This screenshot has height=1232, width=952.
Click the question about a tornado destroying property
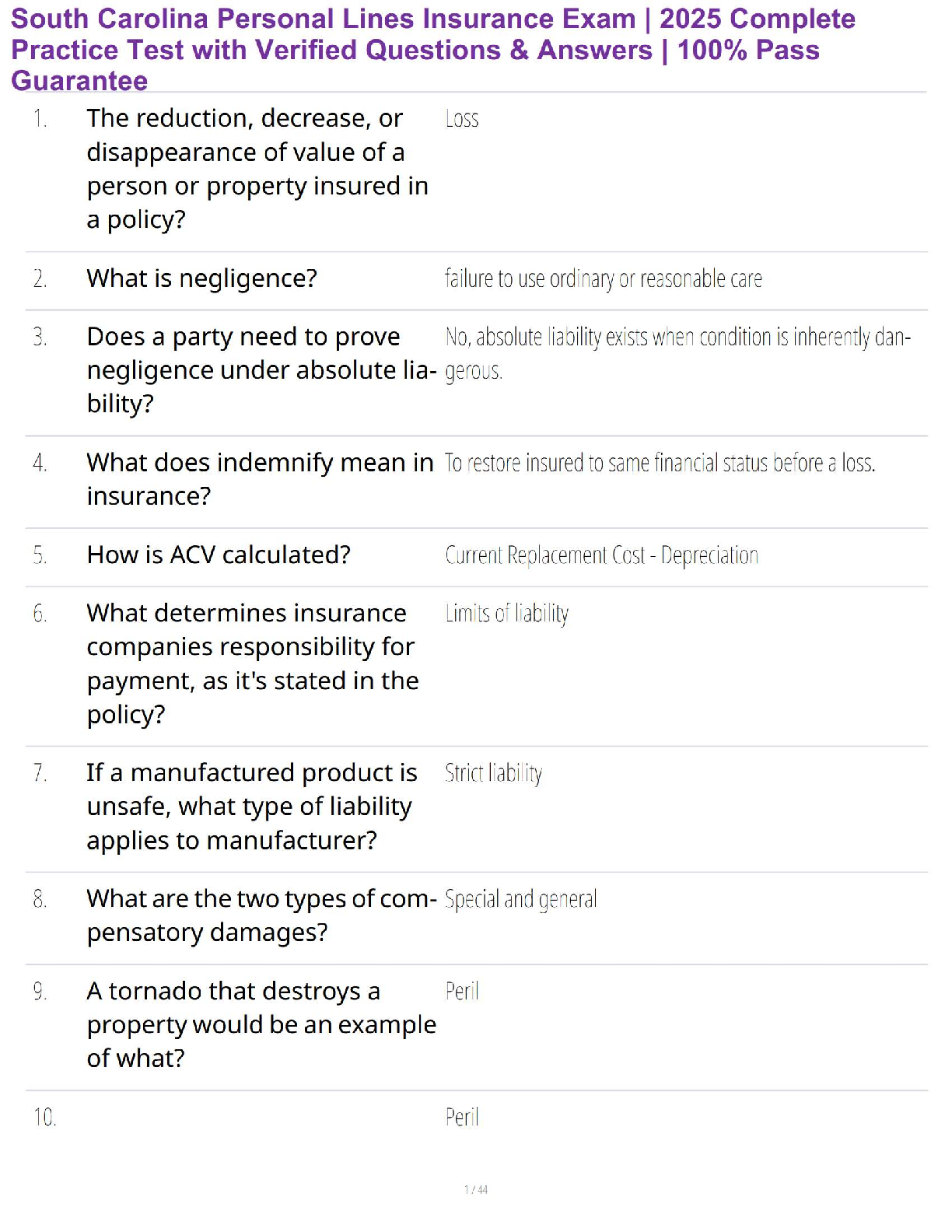tap(261, 1024)
